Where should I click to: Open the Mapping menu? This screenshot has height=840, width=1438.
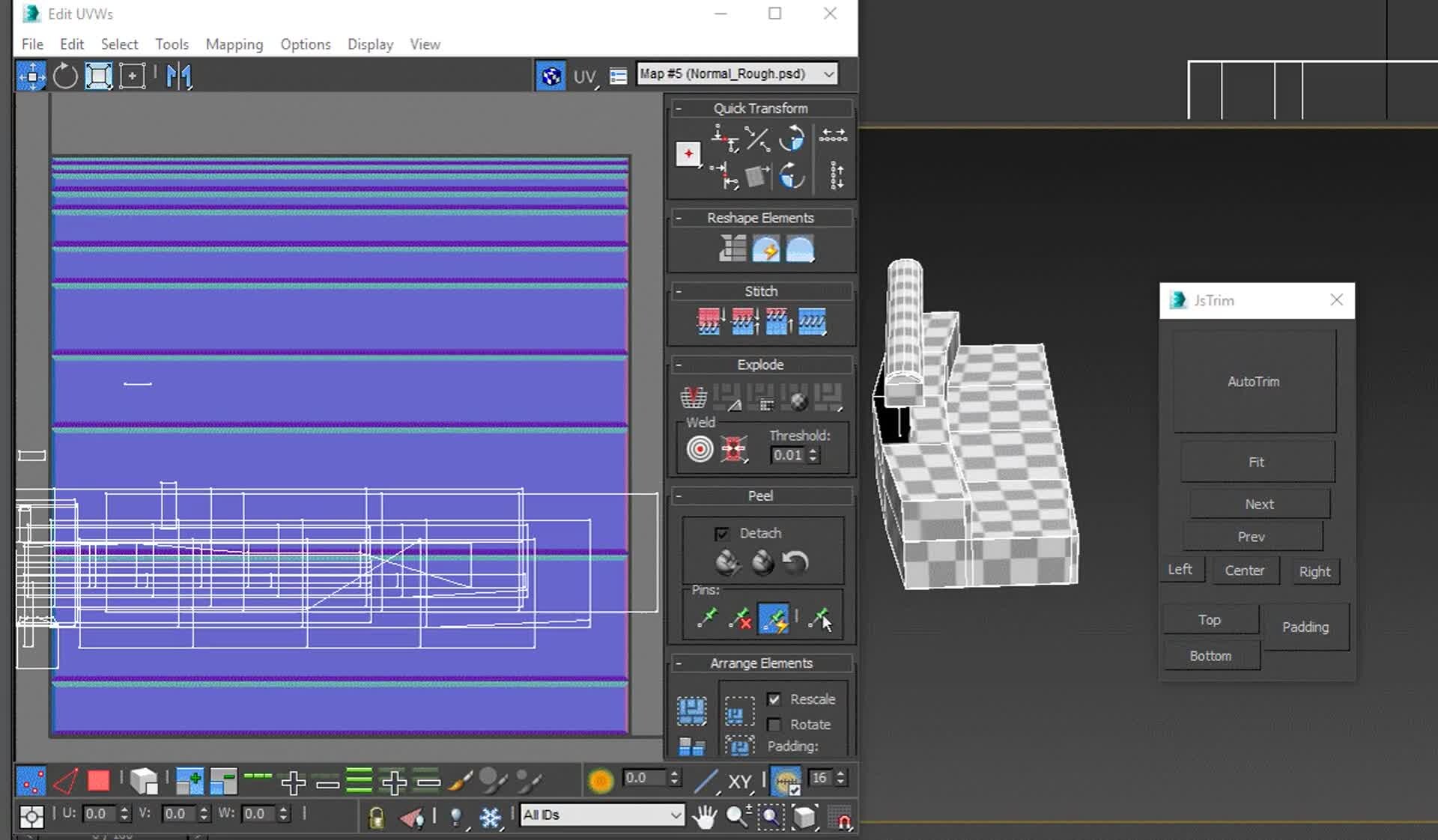[x=234, y=44]
